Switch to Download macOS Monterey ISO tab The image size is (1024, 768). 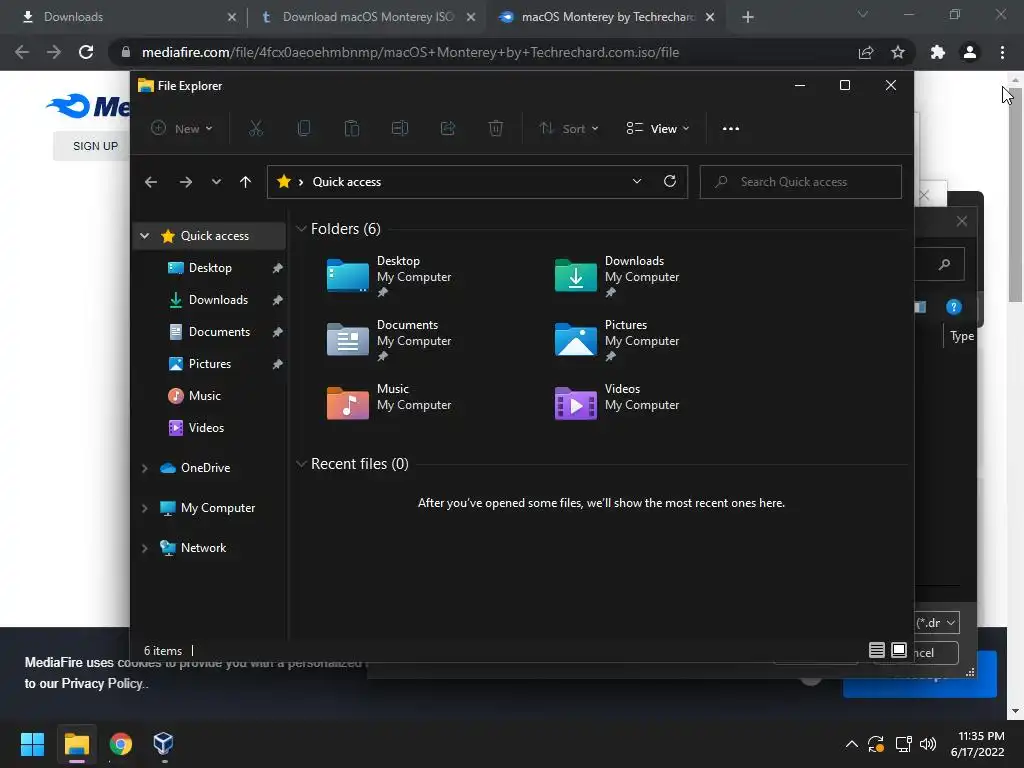[366, 17]
